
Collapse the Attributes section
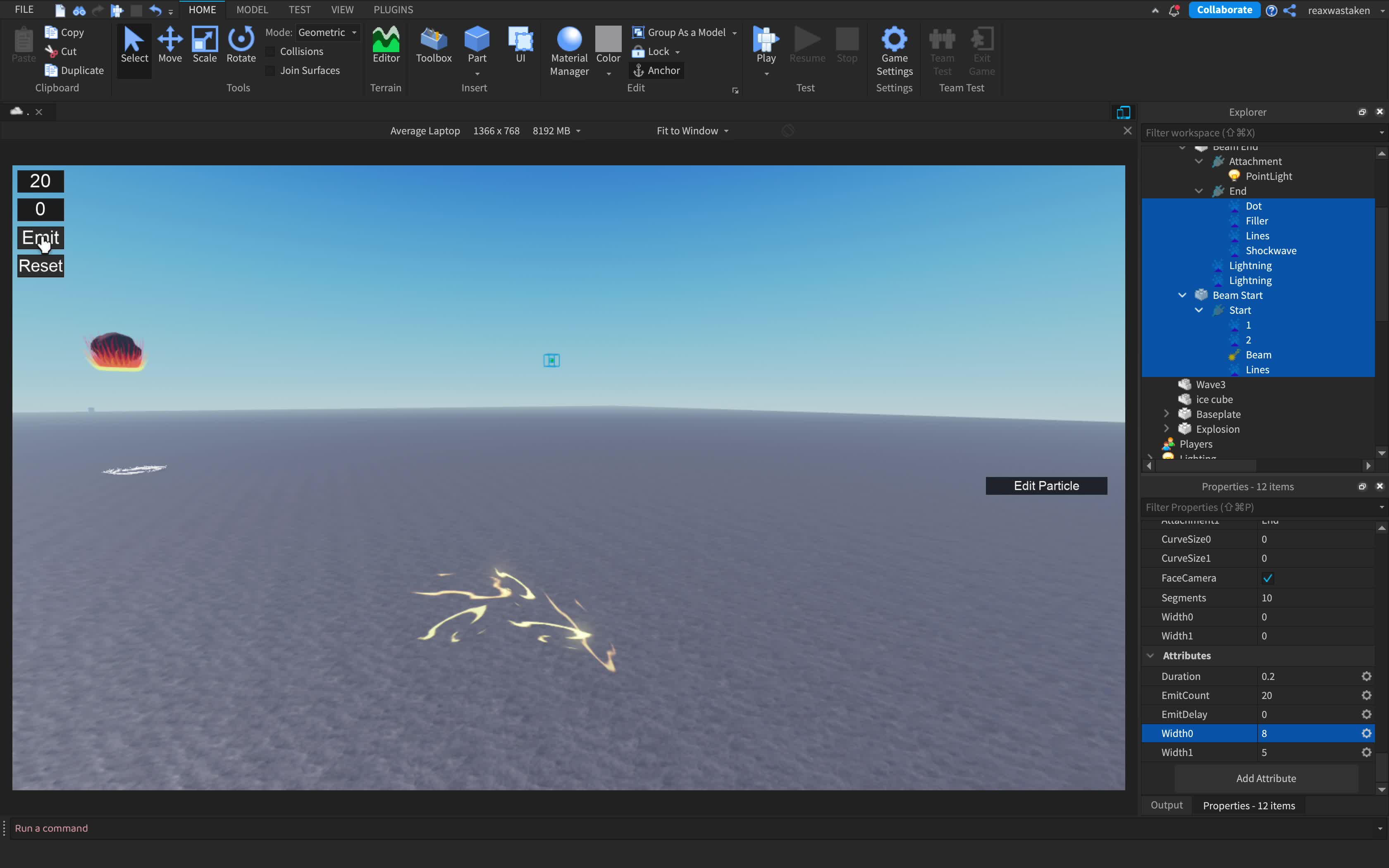(1151, 656)
